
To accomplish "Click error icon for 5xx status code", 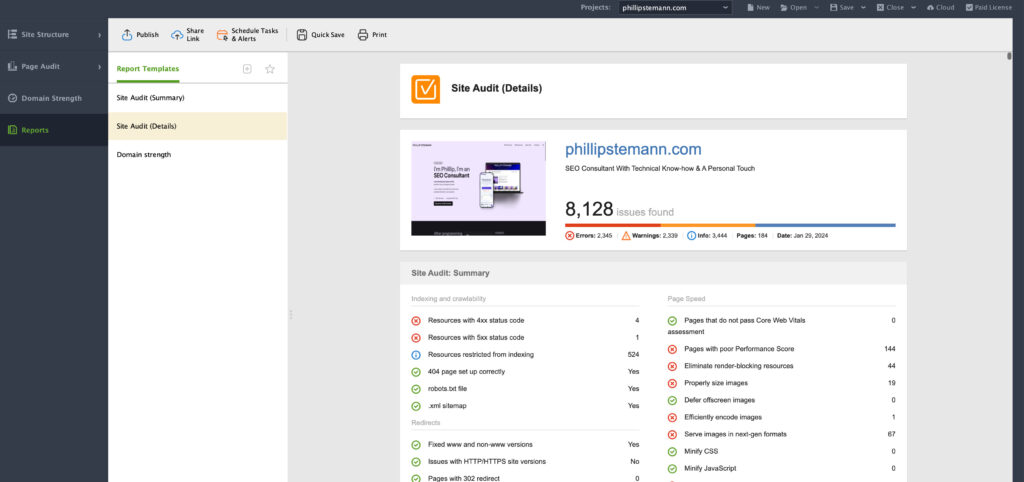I will tap(416, 338).
